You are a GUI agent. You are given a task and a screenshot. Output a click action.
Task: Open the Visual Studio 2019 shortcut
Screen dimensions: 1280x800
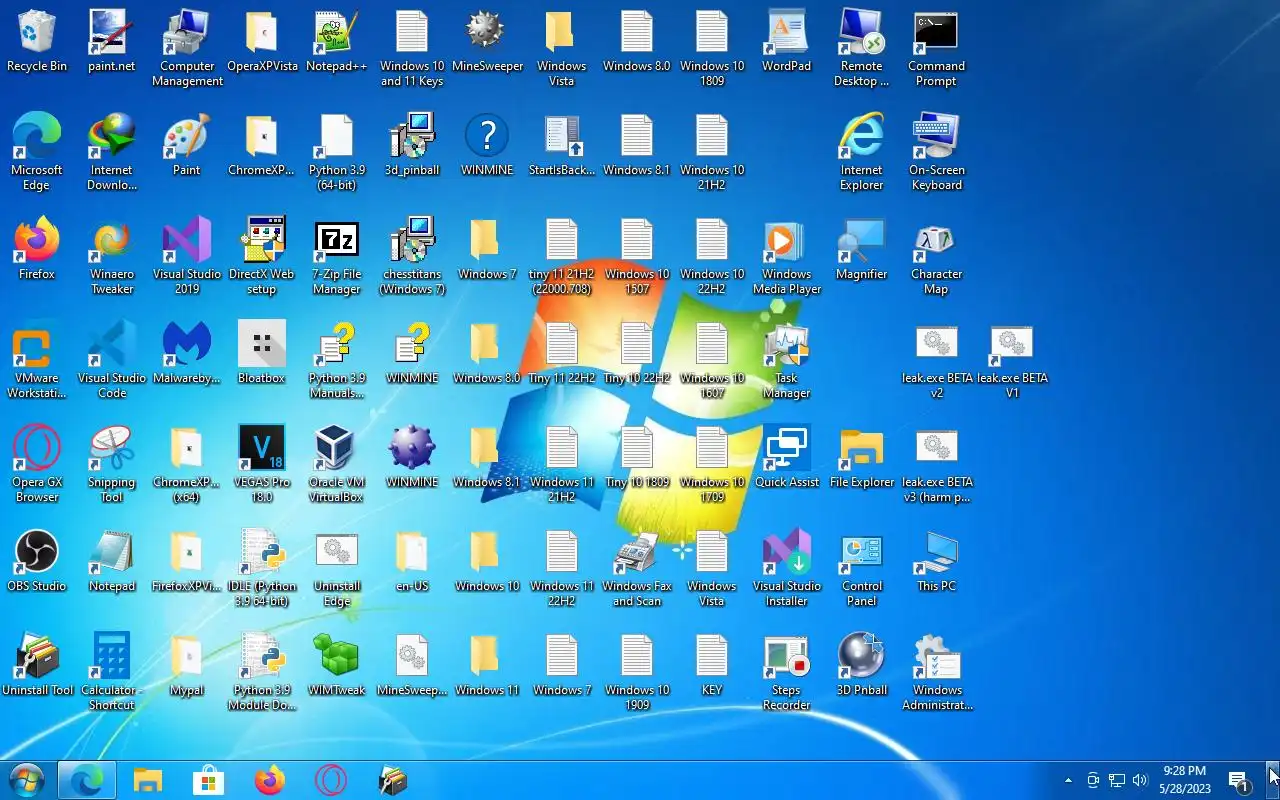click(x=187, y=257)
